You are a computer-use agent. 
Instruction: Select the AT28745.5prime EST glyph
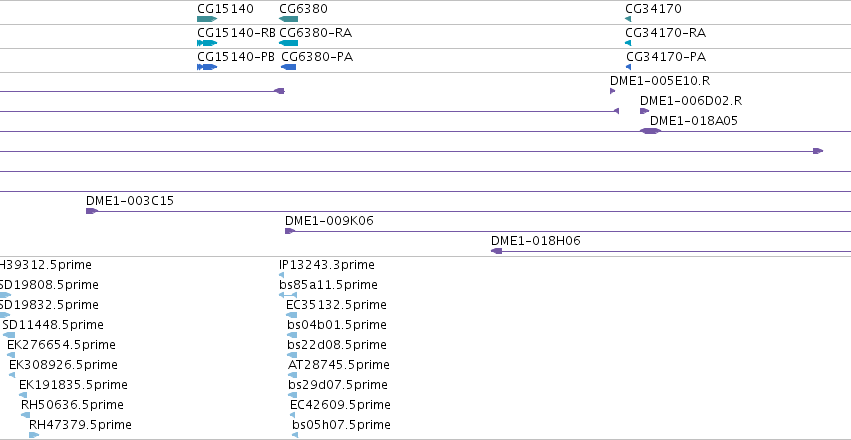pyautogui.click(x=293, y=375)
